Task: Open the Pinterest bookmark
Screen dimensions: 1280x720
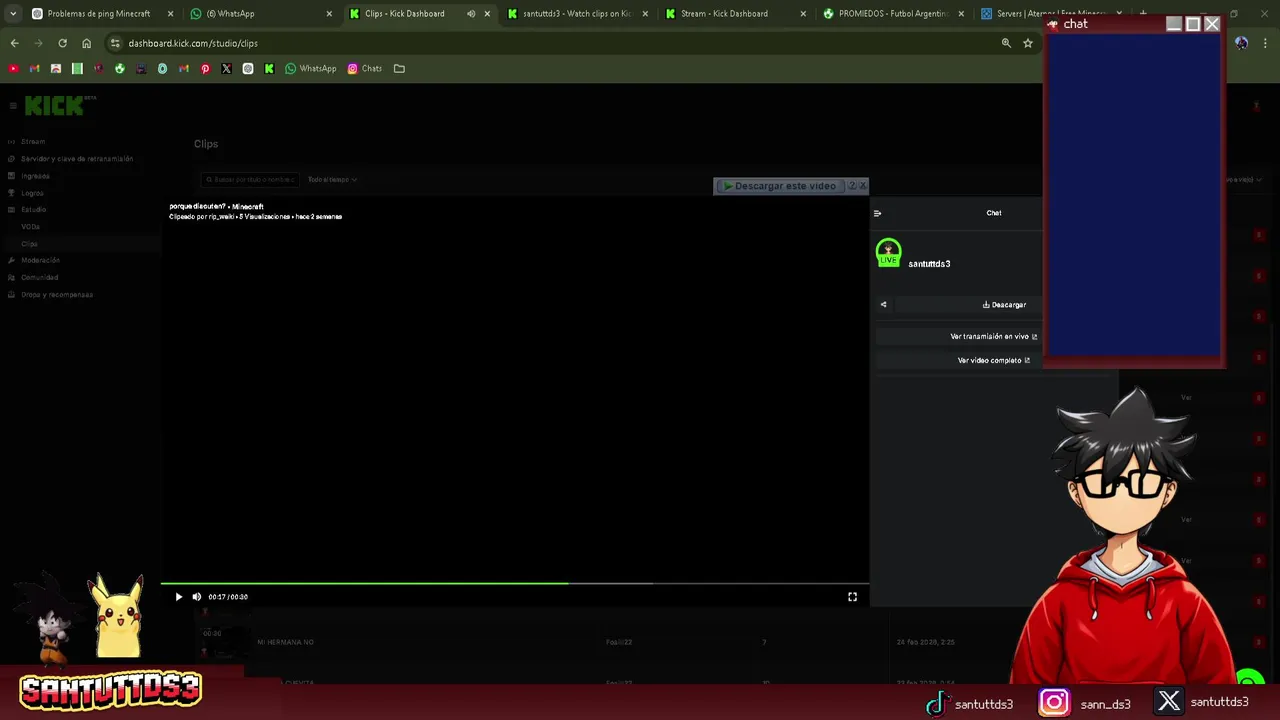Action: tap(205, 69)
